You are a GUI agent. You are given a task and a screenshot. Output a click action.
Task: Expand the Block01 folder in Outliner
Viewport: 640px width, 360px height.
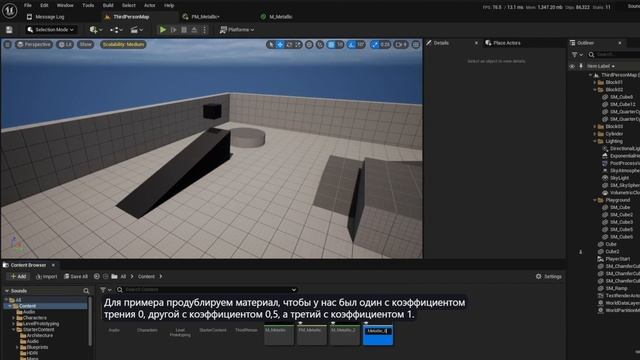[x=595, y=82]
